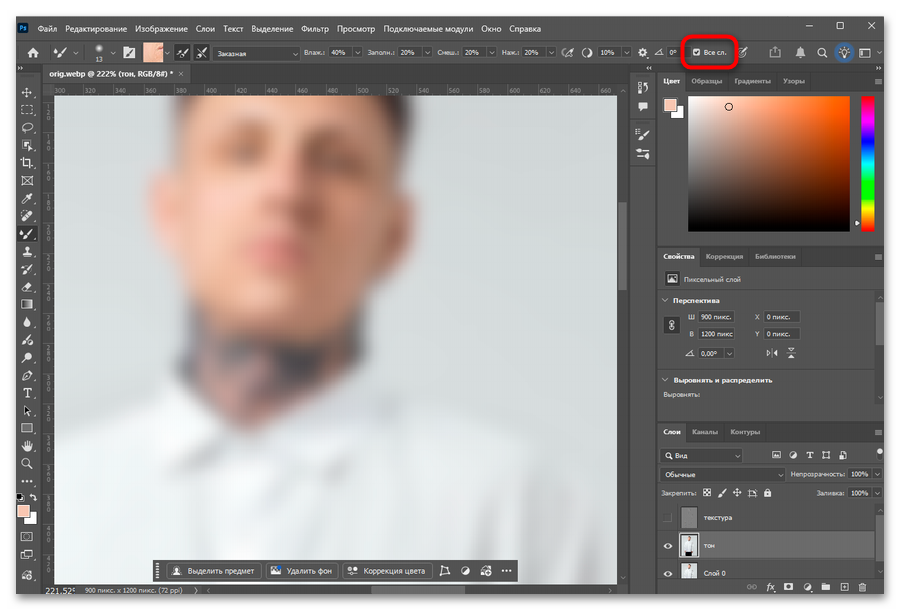This screenshot has width=900, height=610.
Task: Toggle width-height link in Properties
Action: click(671, 325)
